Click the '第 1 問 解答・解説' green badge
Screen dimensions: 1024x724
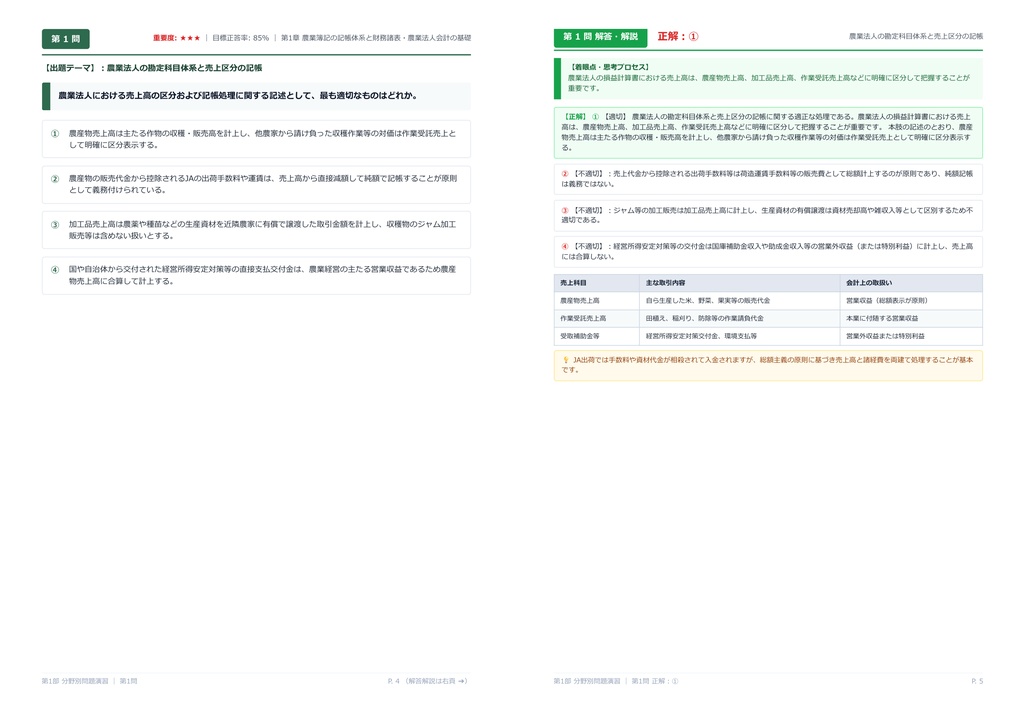click(600, 37)
